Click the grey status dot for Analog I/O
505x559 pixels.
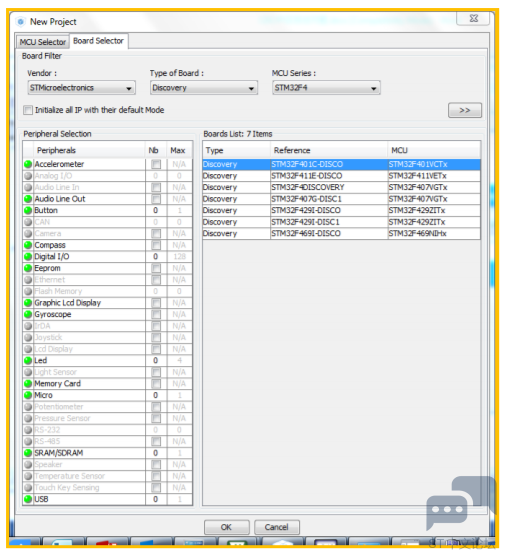(x=28, y=176)
